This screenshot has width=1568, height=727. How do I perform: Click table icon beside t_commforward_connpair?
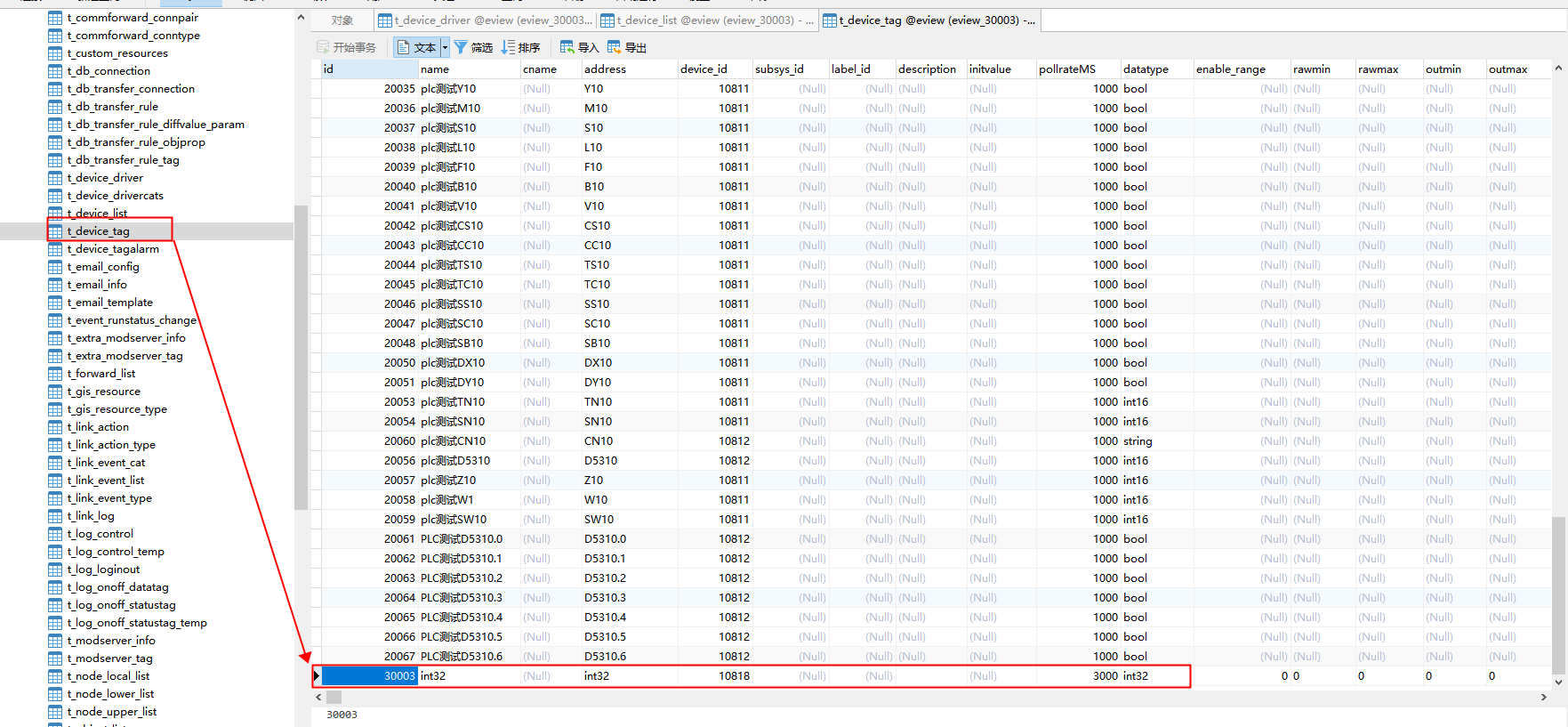[x=55, y=18]
